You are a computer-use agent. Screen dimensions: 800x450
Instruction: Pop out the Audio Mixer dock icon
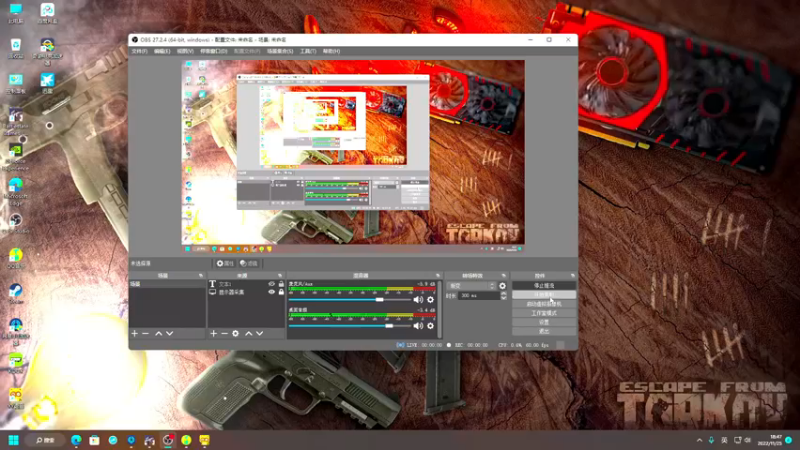point(438,276)
